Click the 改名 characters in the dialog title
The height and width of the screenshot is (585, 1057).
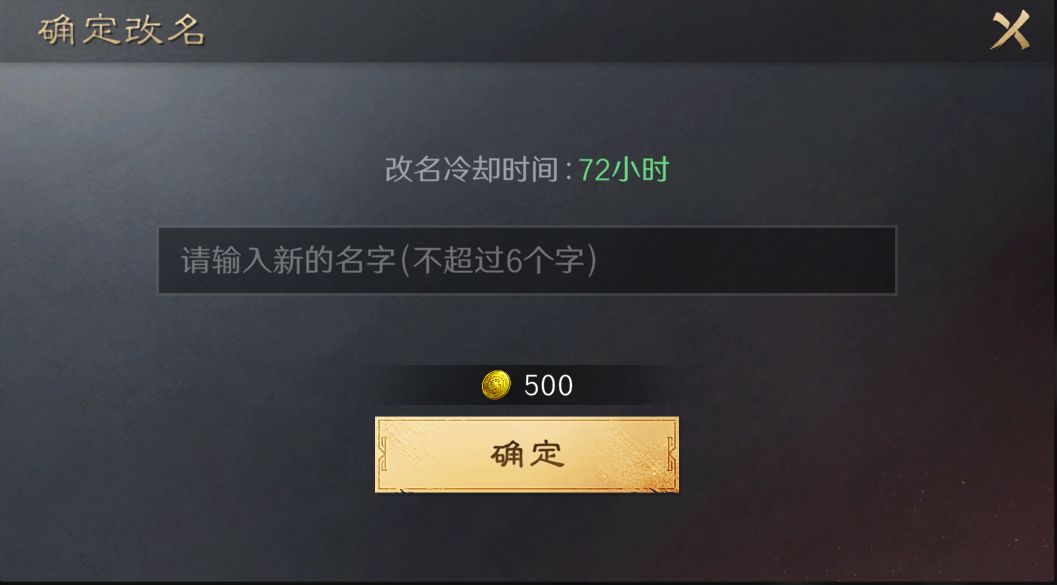164,30
